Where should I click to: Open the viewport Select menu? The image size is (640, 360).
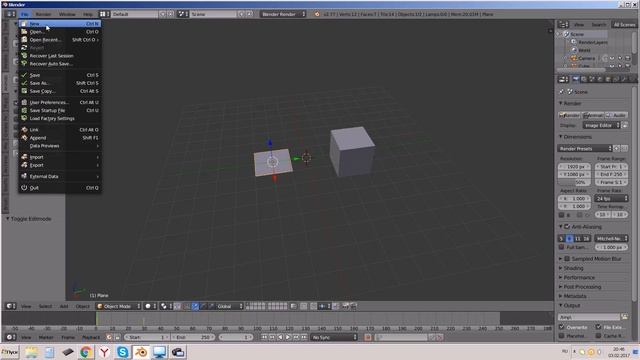coord(45,306)
